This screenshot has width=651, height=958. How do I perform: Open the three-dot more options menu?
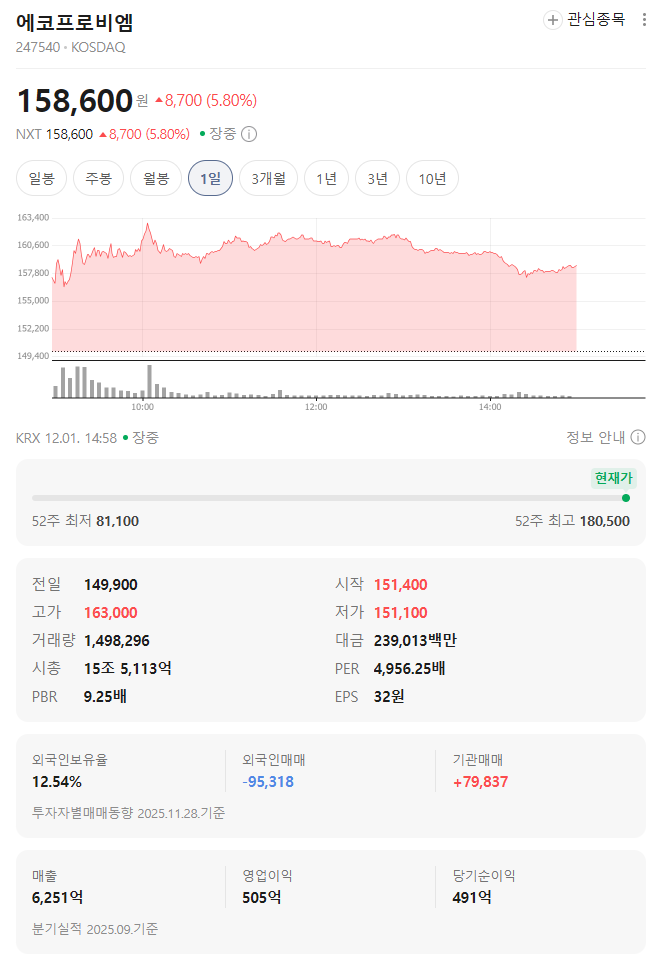[x=644, y=20]
